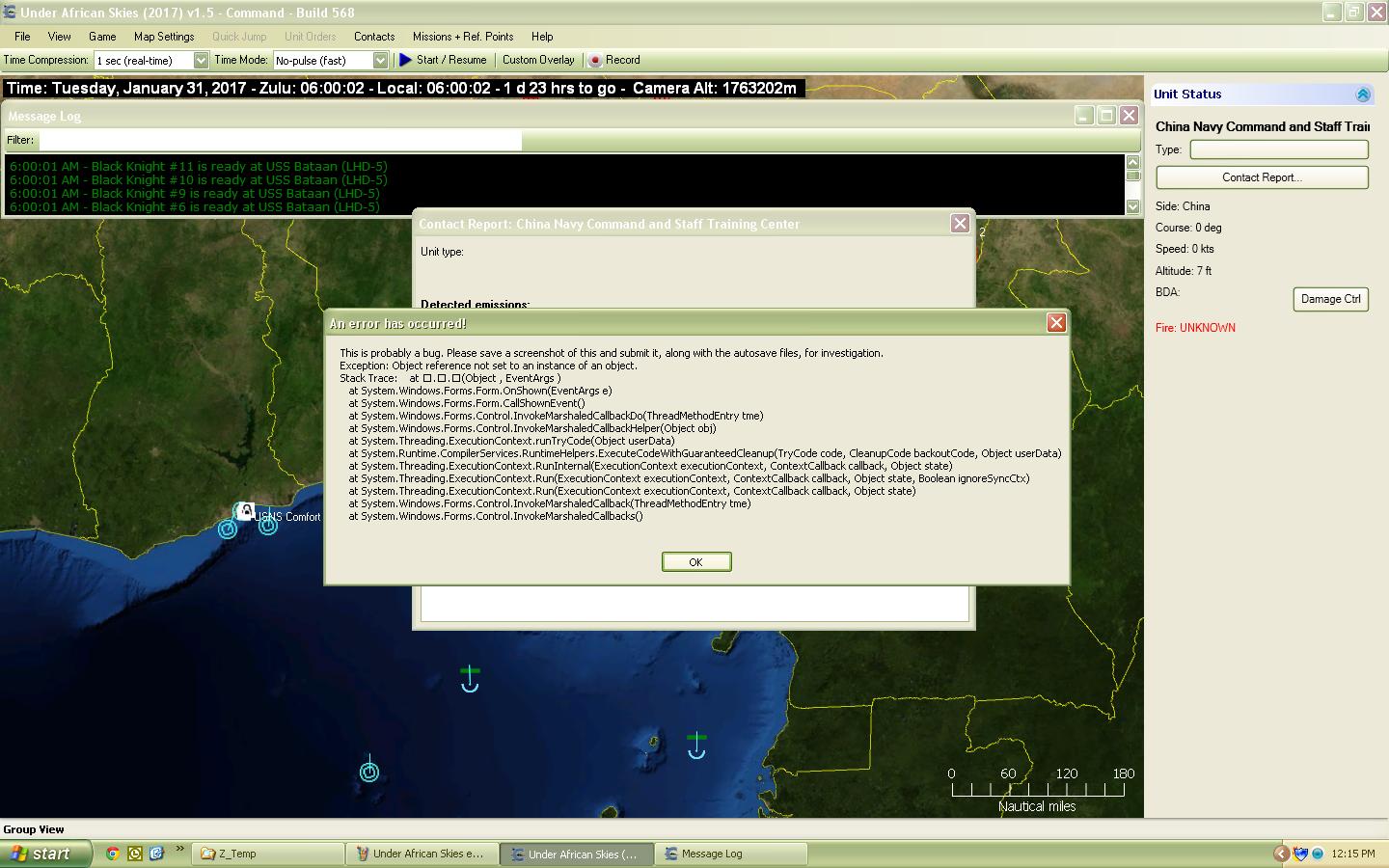Open the greyed Quick Jump menu

tap(239, 37)
